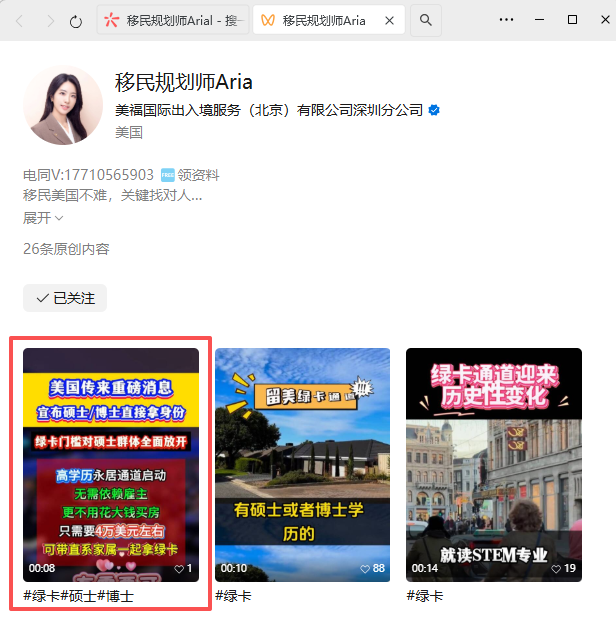Open the 领资料 link
Screen dimensions: 616x617
(198, 175)
